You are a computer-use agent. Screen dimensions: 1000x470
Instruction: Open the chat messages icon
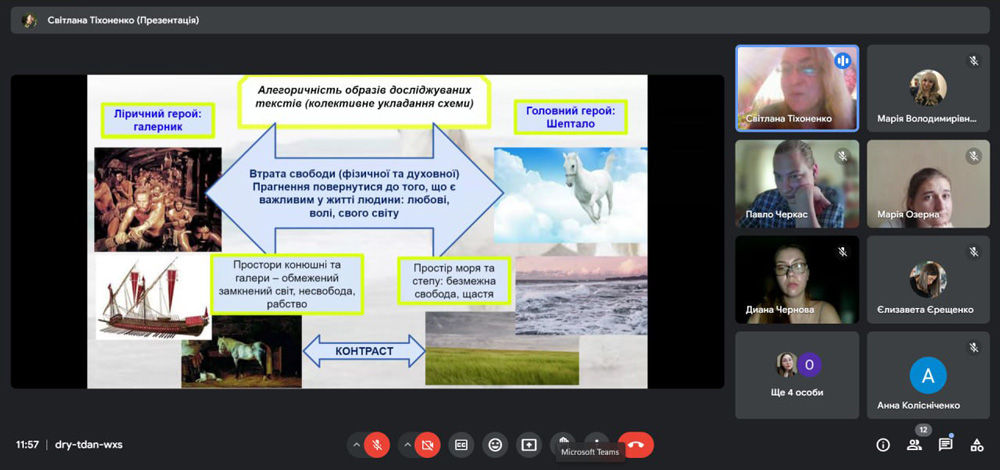[945, 445]
